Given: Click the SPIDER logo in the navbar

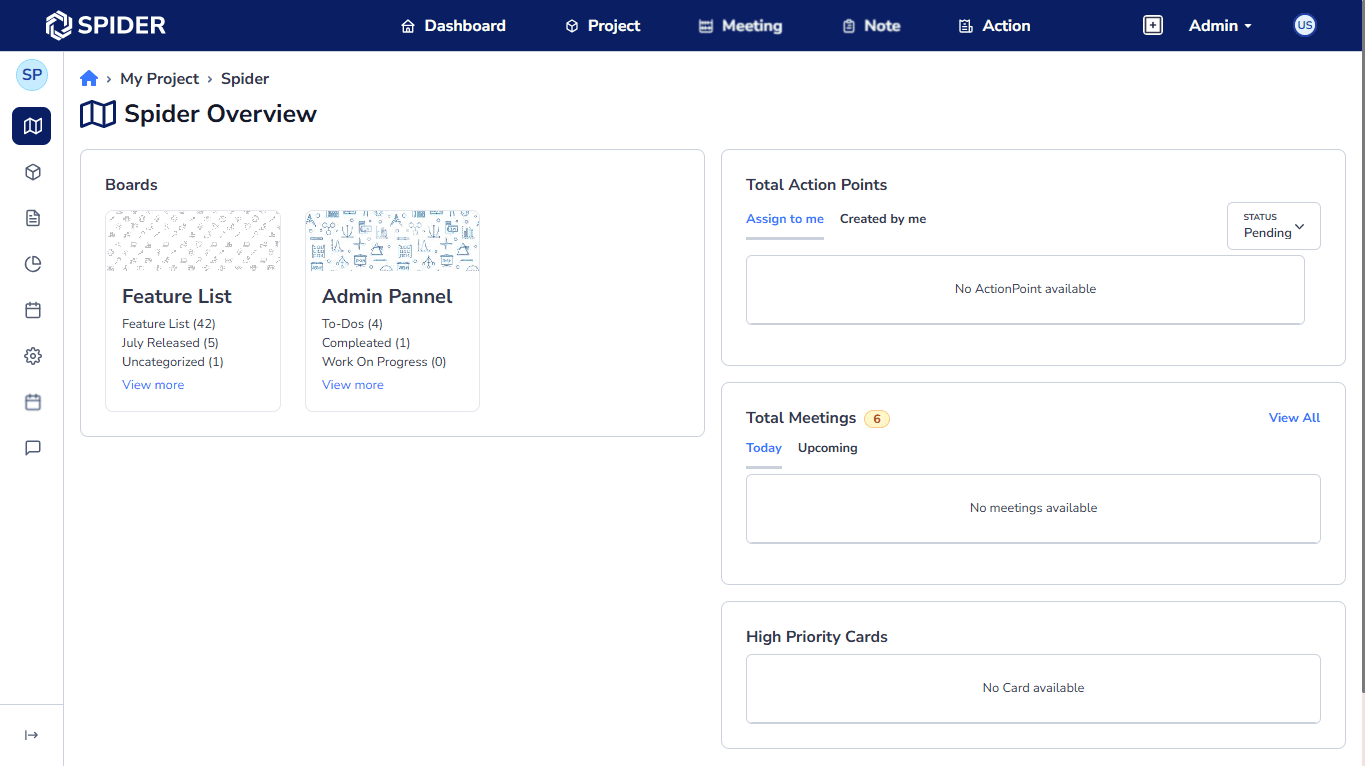Looking at the screenshot, I should [106, 25].
